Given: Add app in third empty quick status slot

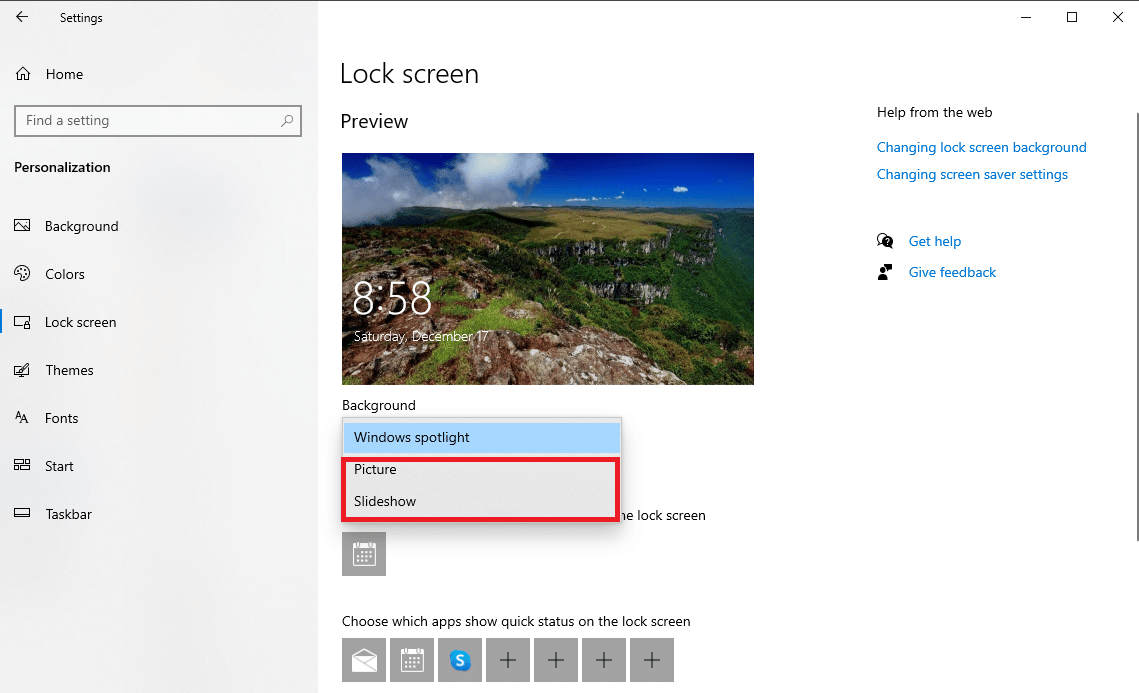Looking at the screenshot, I should [x=604, y=660].
